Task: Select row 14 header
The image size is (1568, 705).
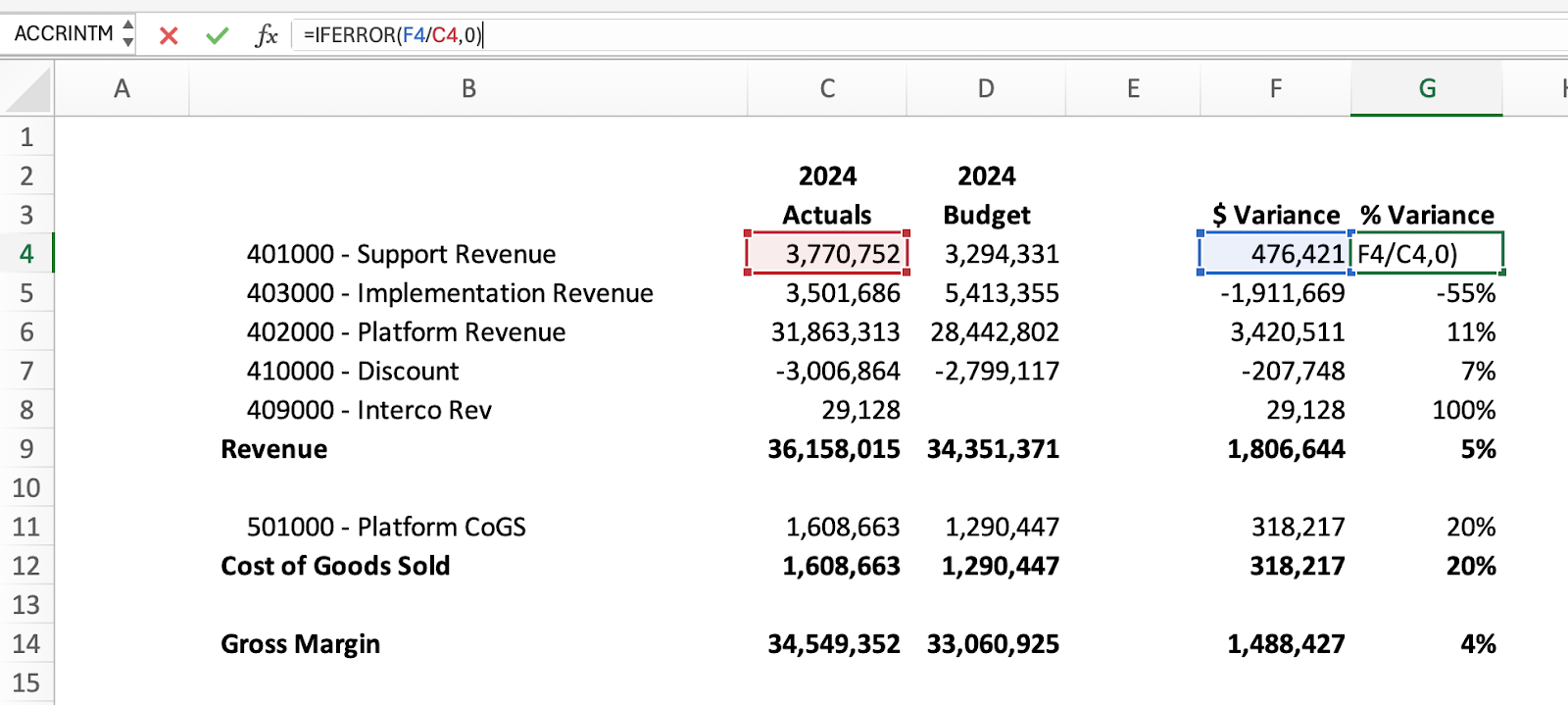Action: [x=26, y=644]
